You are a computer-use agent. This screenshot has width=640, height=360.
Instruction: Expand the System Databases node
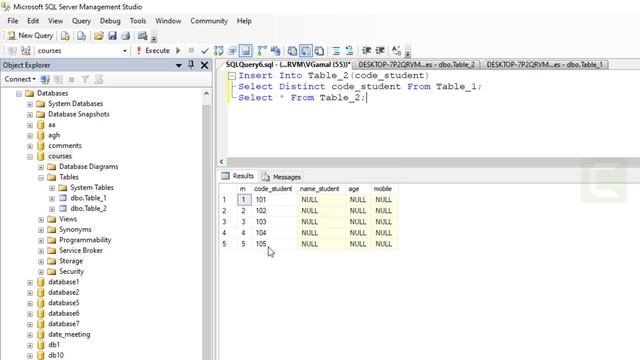30,104
